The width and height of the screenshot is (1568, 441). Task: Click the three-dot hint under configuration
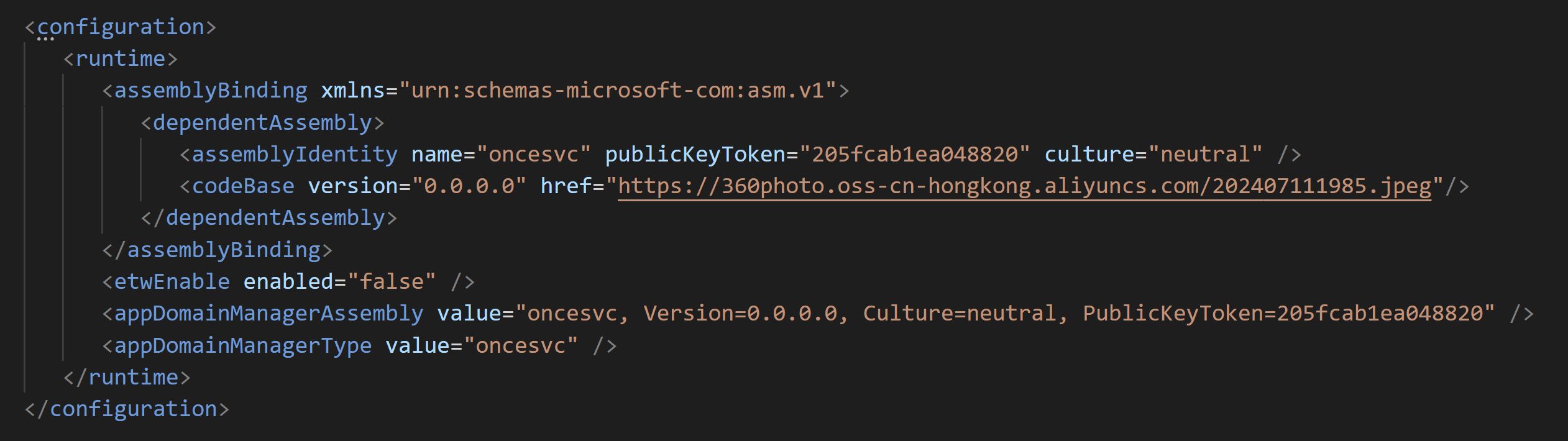pyautogui.click(x=45, y=39)
